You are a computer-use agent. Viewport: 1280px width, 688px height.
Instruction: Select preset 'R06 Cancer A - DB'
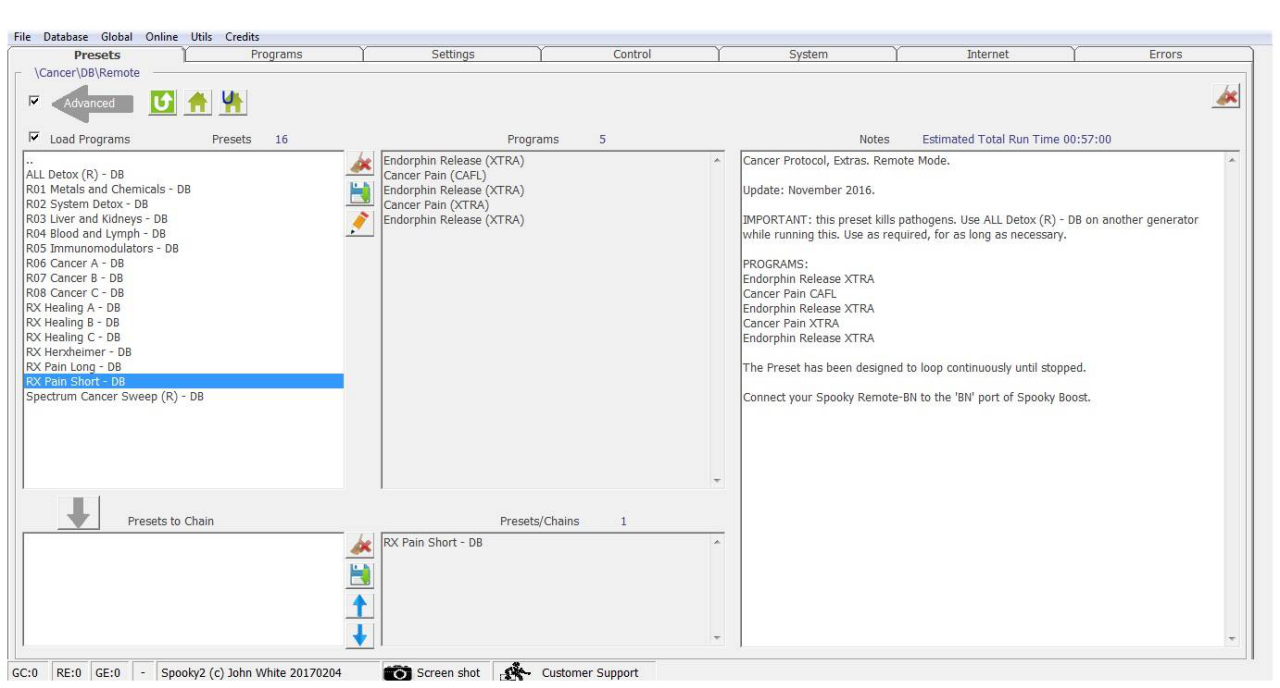pos(183,263)
